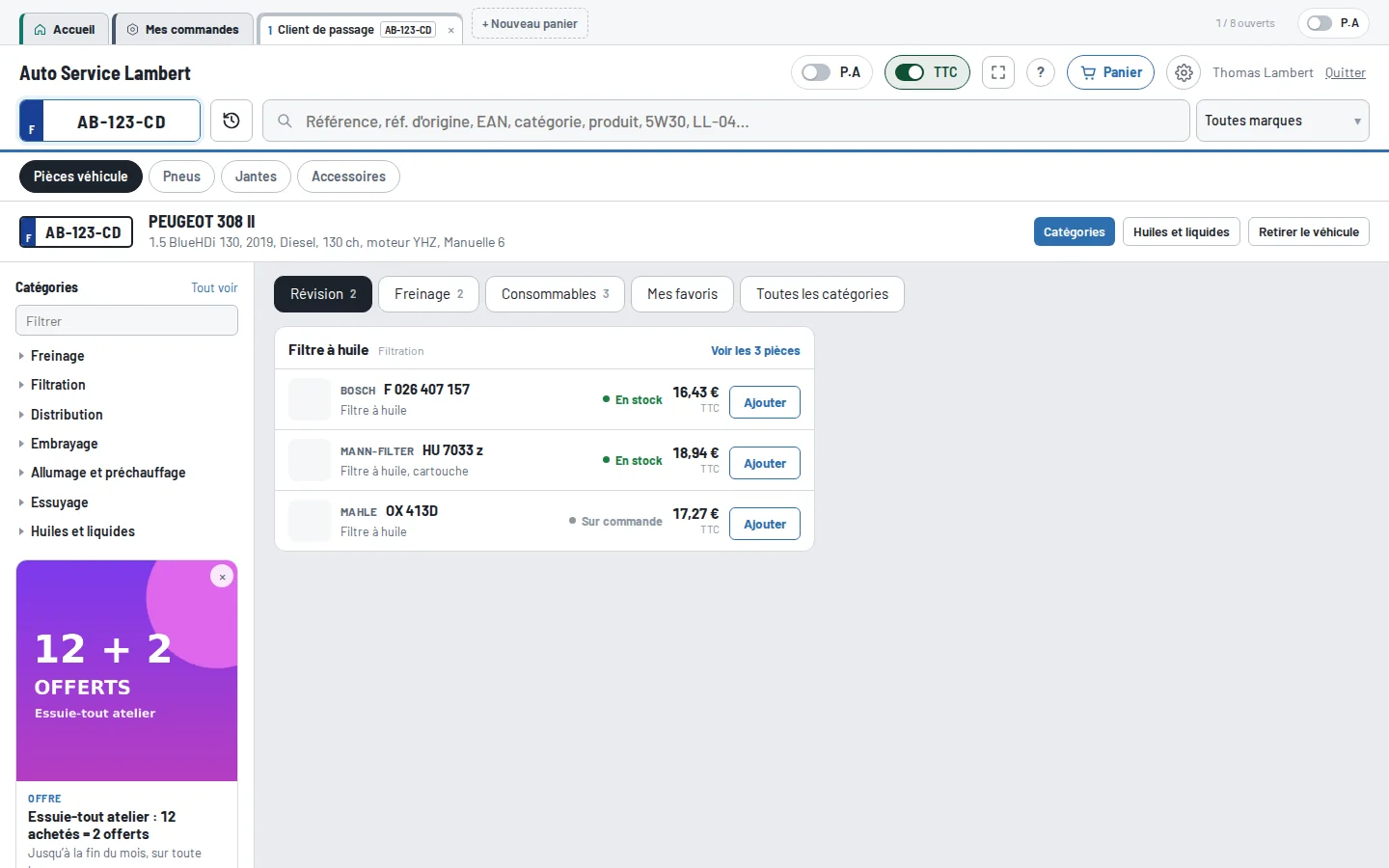This screenshot has height=868, width=1389.
Task: Focus the reference search input field
Action: pos(725,122)
